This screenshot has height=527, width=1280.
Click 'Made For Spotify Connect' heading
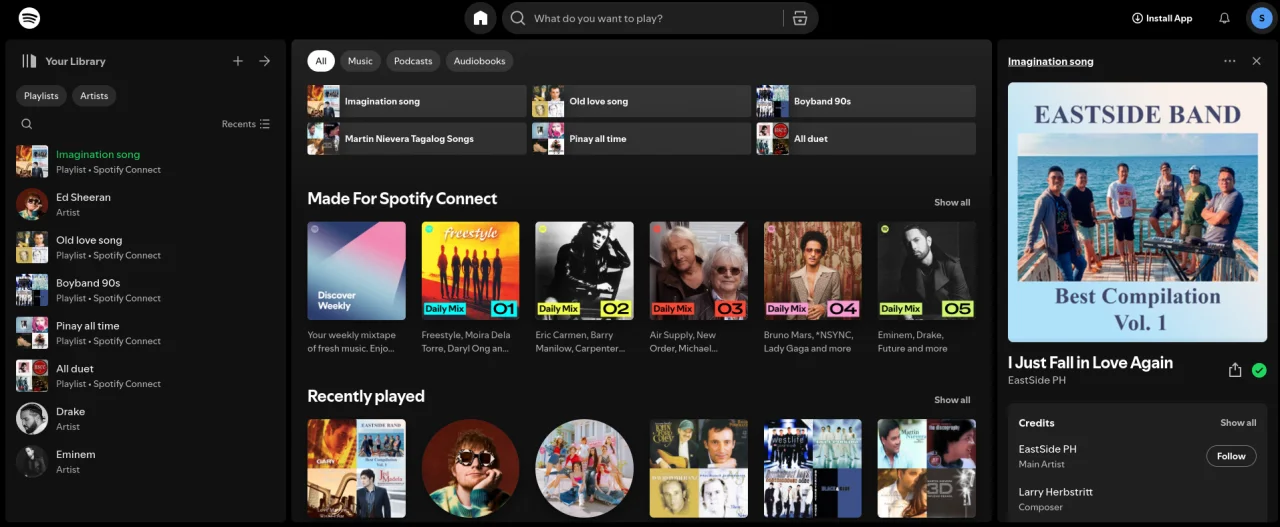[x=402, y=199]
